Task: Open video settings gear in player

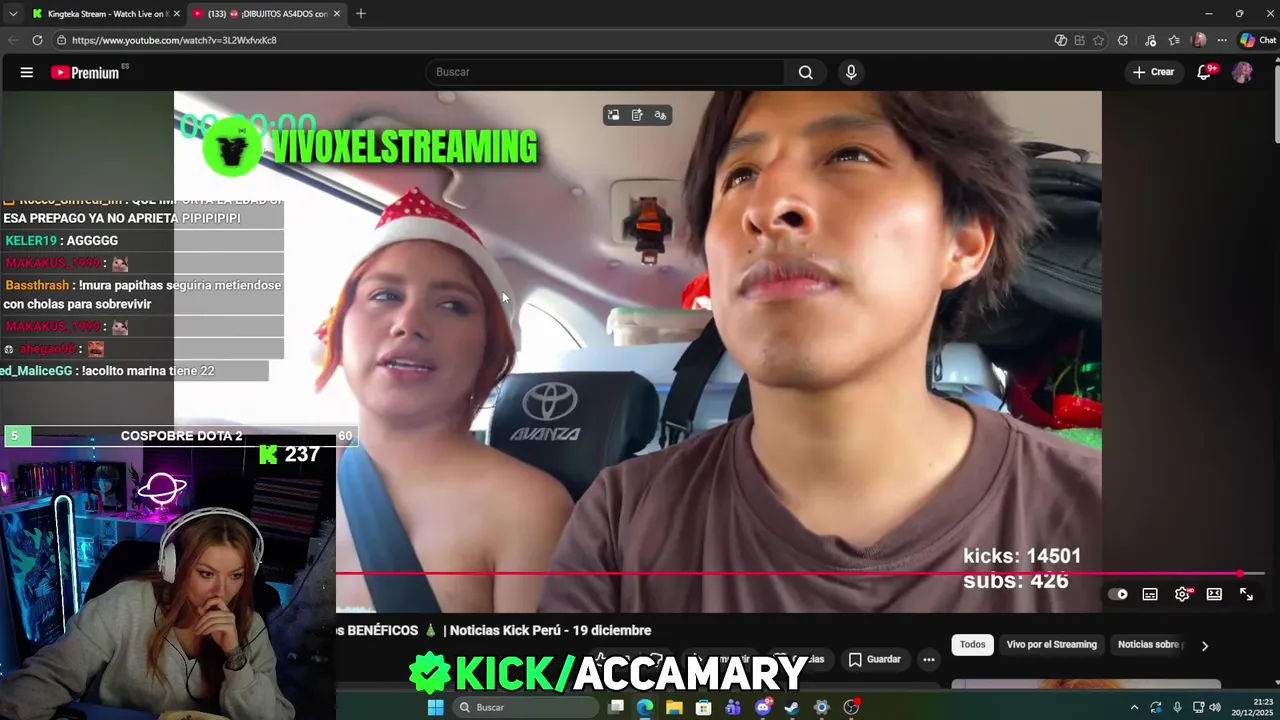Action: [x=1182, y=594]
